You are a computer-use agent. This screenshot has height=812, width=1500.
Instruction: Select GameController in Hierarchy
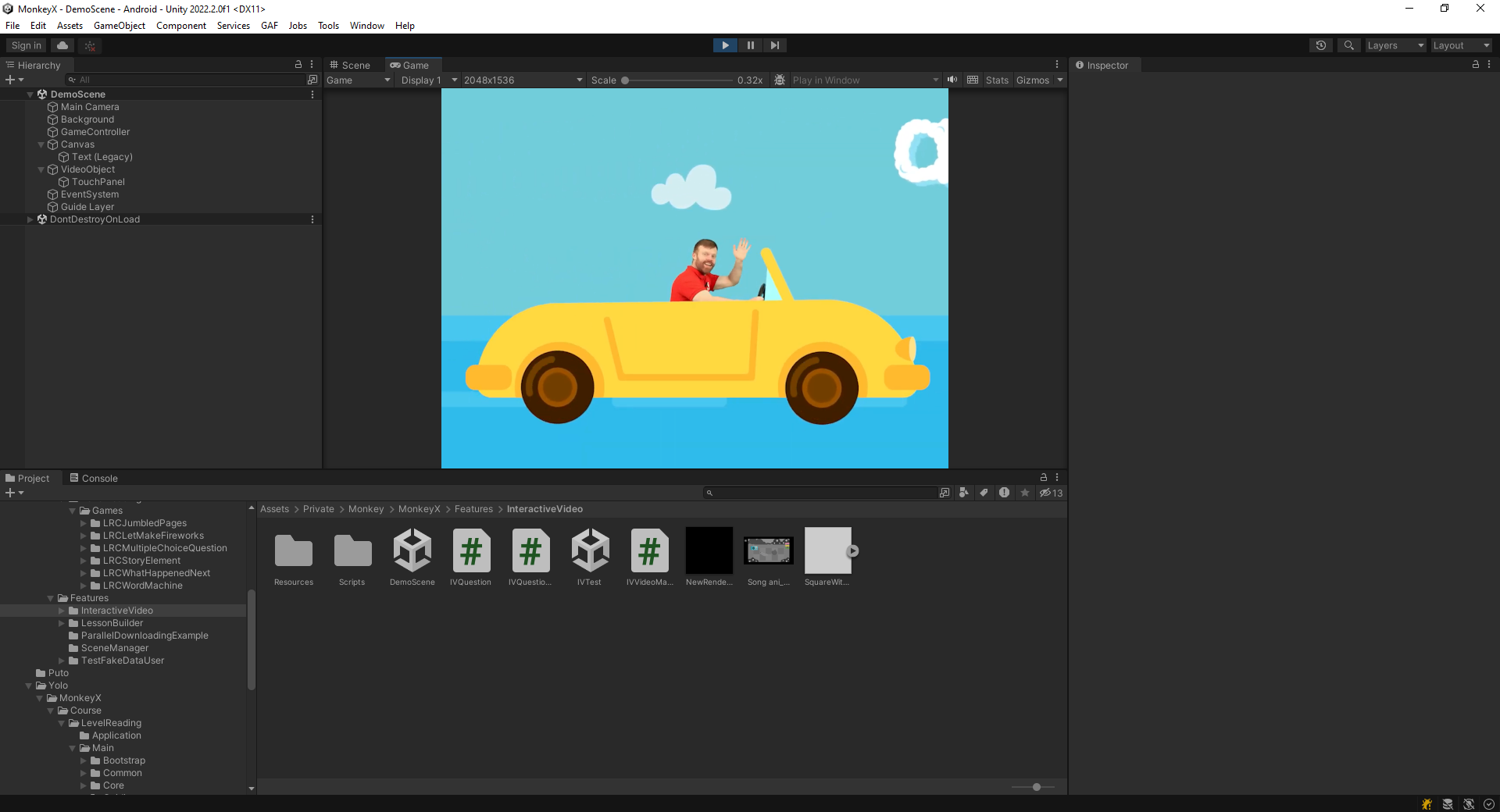[95, 132]
